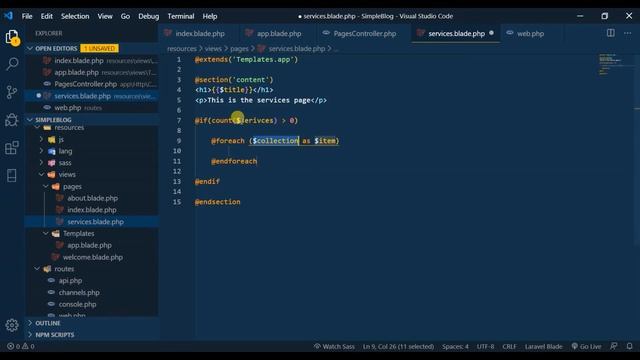The height and width of the screenshot is (360, 640).
Task: Switch to the index.blade.php editor tab
Action: pyautogui.click(x=198, y=33)
